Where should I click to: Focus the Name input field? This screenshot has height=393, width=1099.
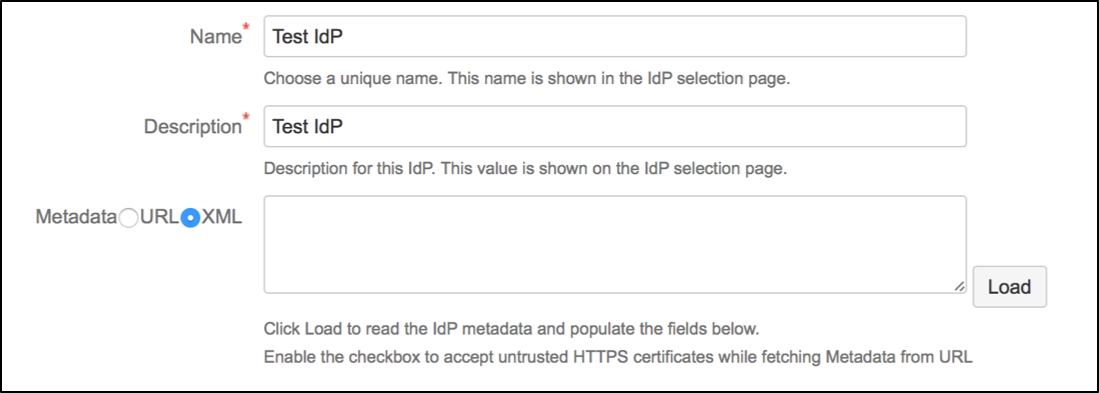[615, 36]
